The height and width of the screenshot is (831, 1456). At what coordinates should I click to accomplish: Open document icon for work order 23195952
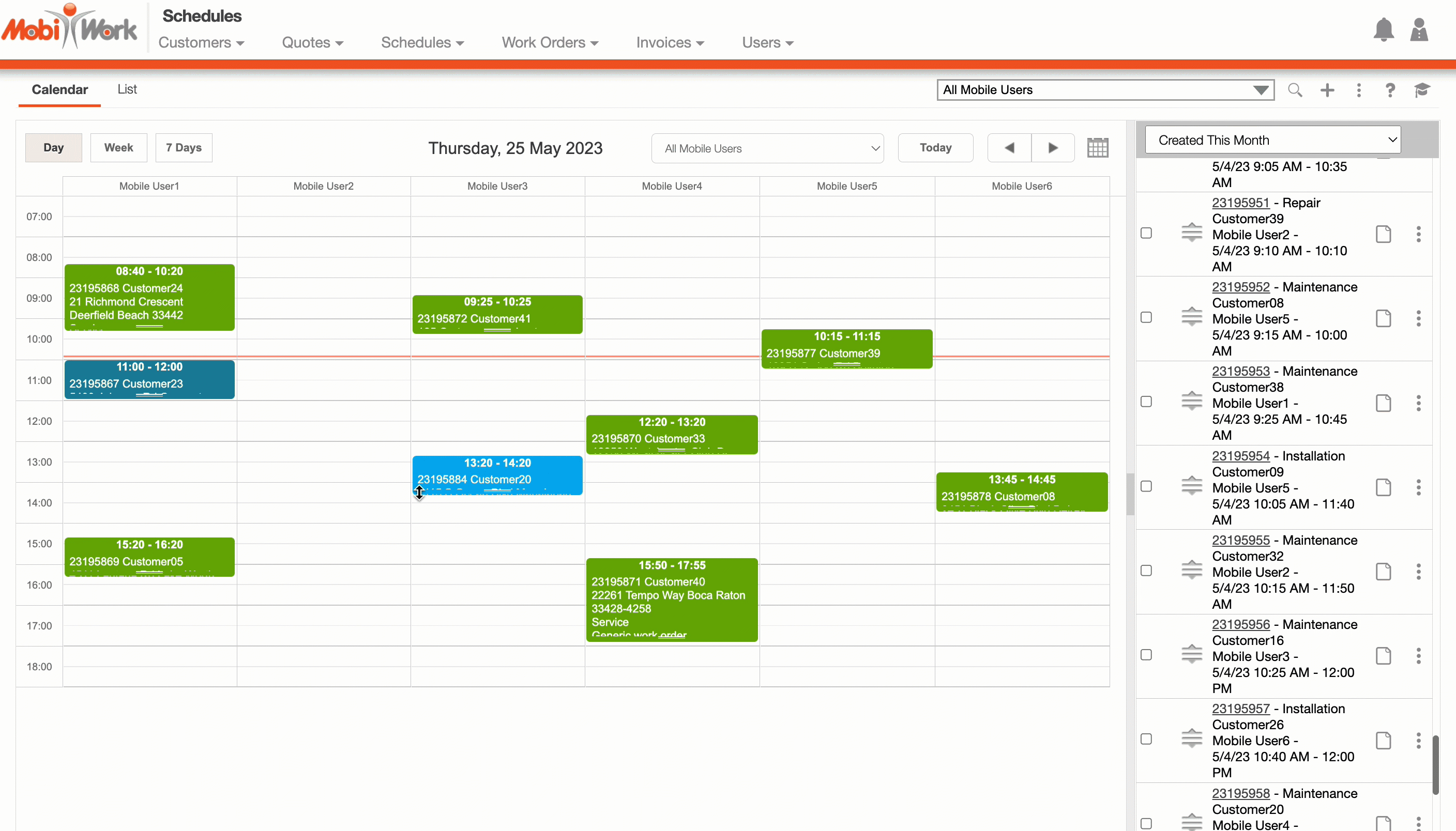1383,318
